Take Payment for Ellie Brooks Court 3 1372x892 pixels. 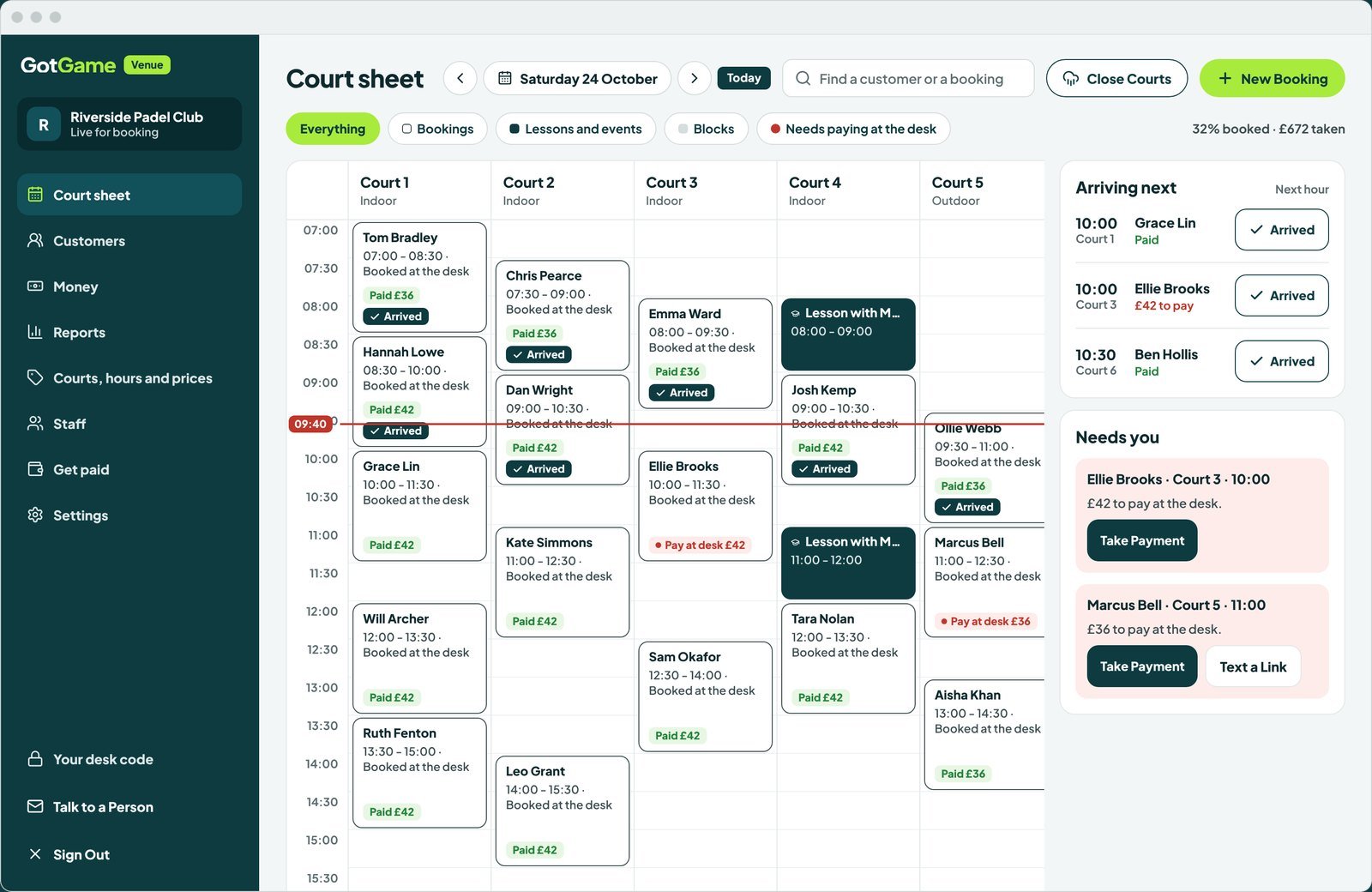1142,540
